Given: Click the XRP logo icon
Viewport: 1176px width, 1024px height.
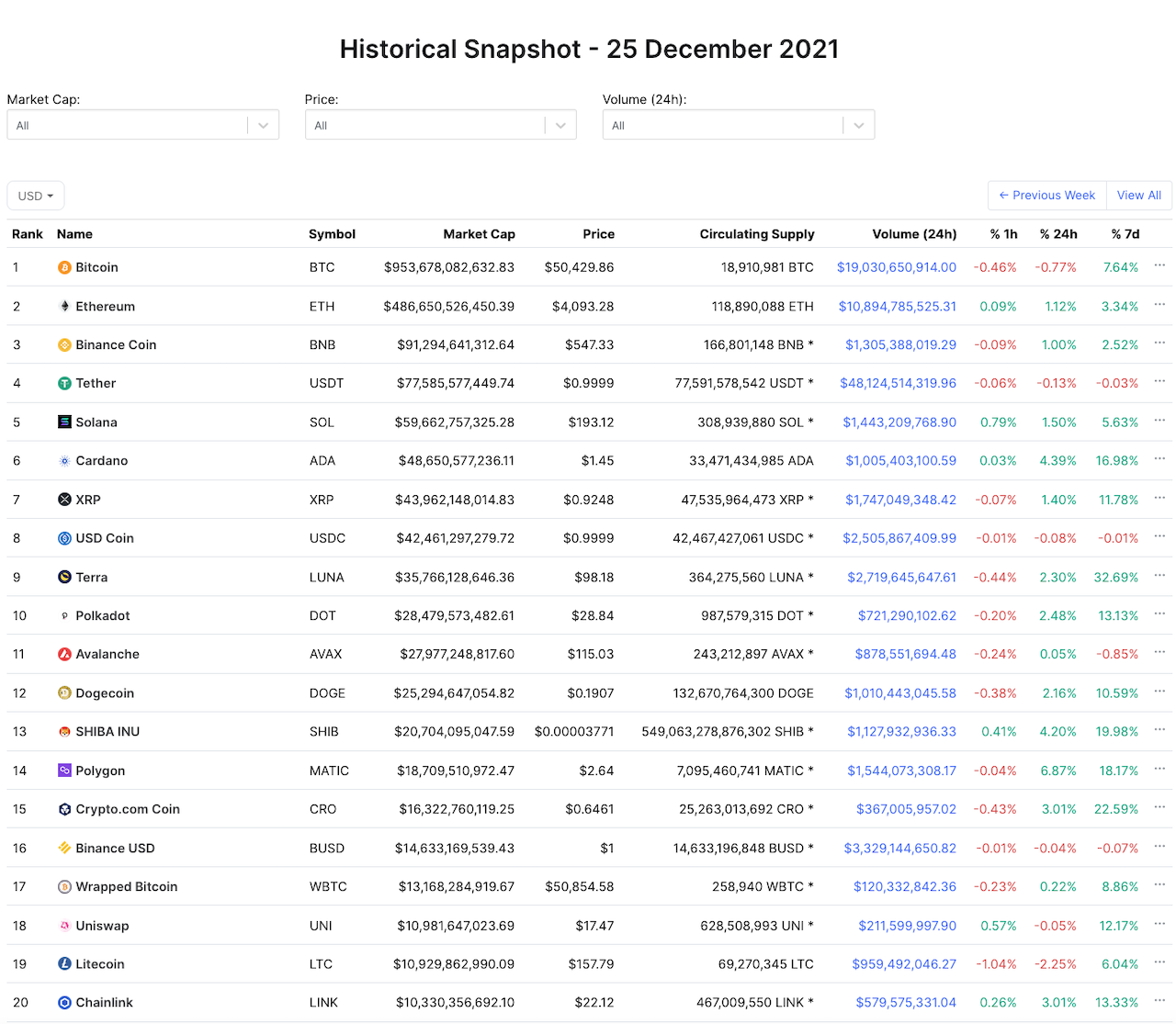Looking at the screenshot, I should 64,500.
